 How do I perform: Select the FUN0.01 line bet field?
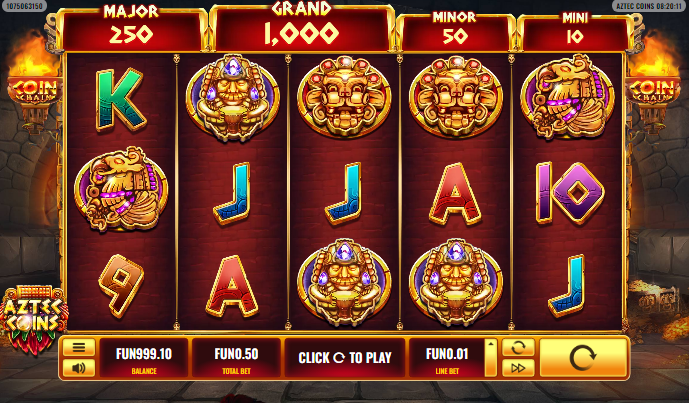(x=447, y=358)
